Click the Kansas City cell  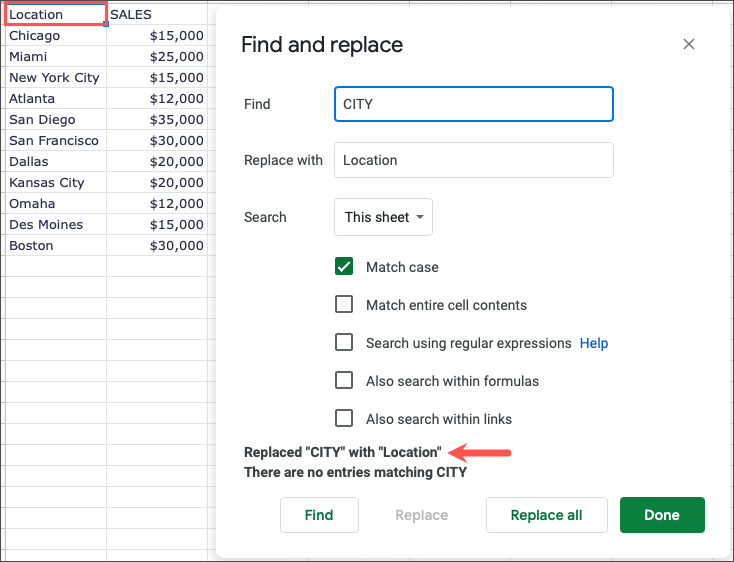click(55, 183)
